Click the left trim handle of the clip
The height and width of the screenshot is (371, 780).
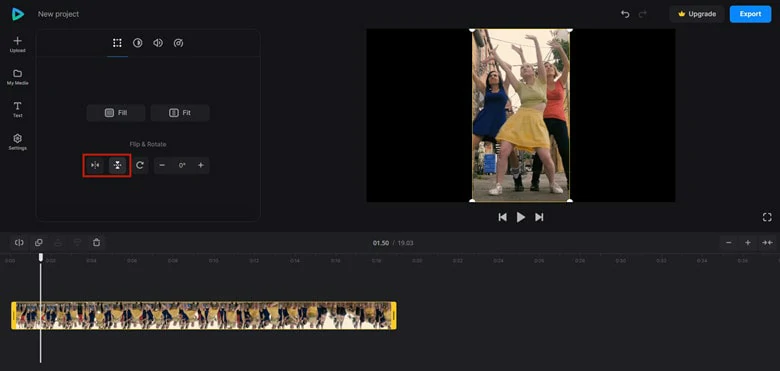pos(14,315)
